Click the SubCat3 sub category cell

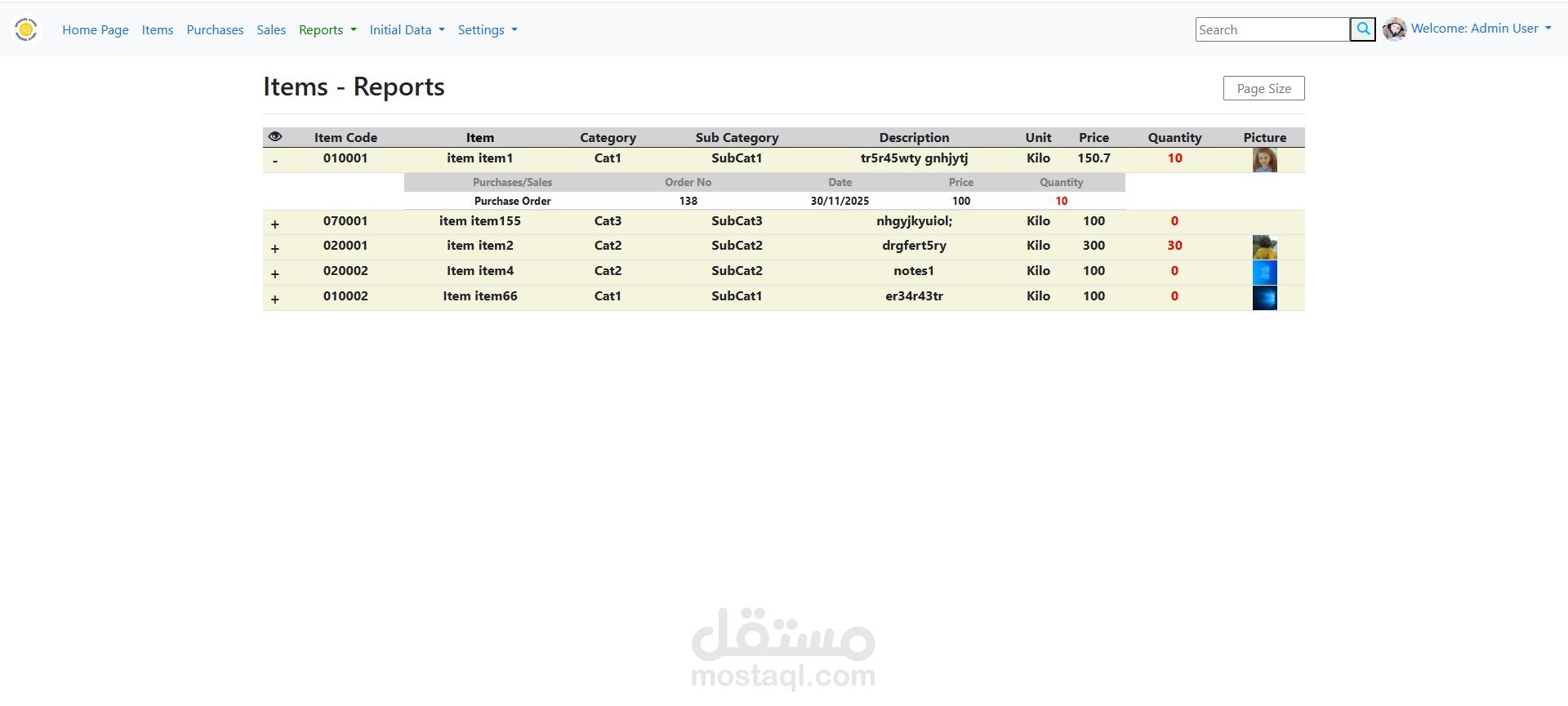[x=737, y=221]
